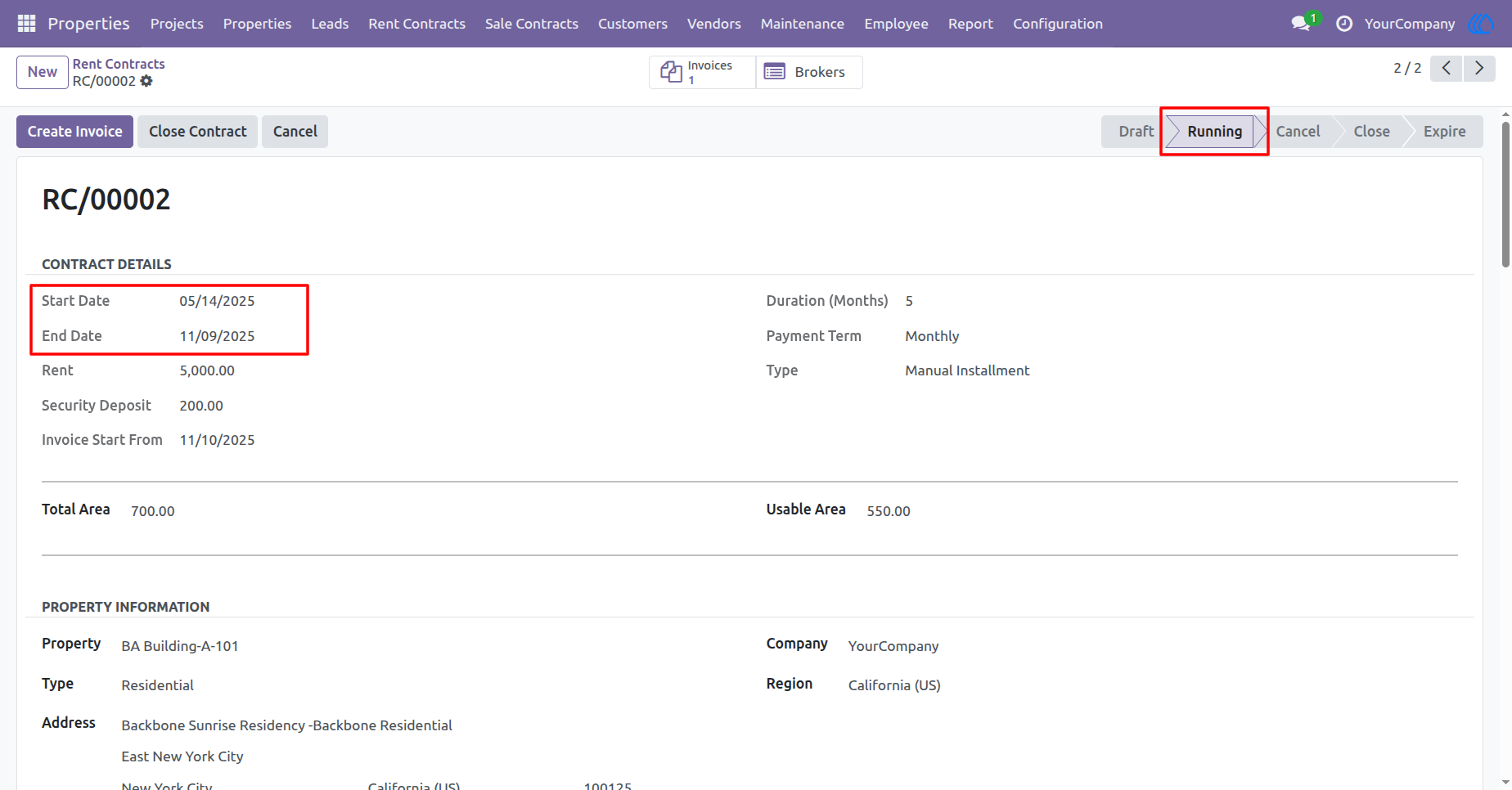Click the user avatar icon
The width and height of the screenshot is (1512, 790).
coord(1482,24)
